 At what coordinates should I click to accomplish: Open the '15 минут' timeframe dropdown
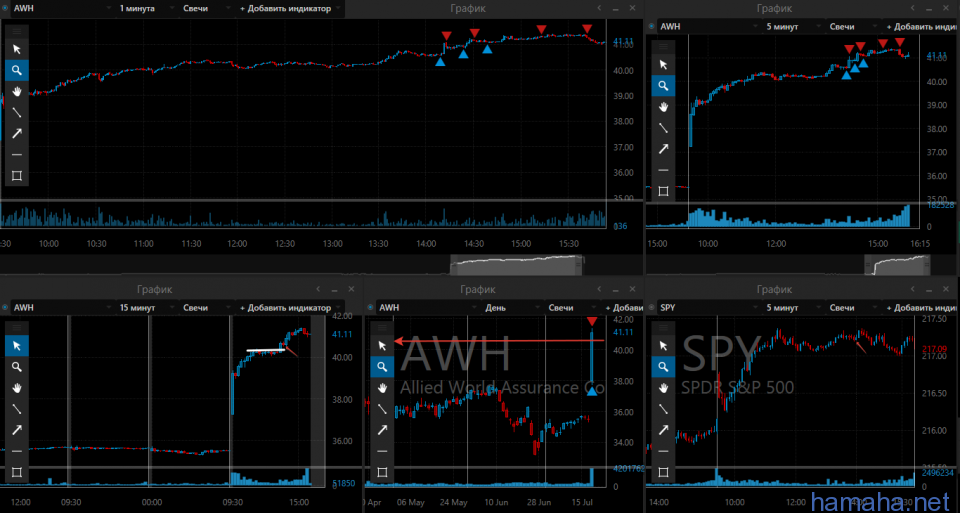144,308
